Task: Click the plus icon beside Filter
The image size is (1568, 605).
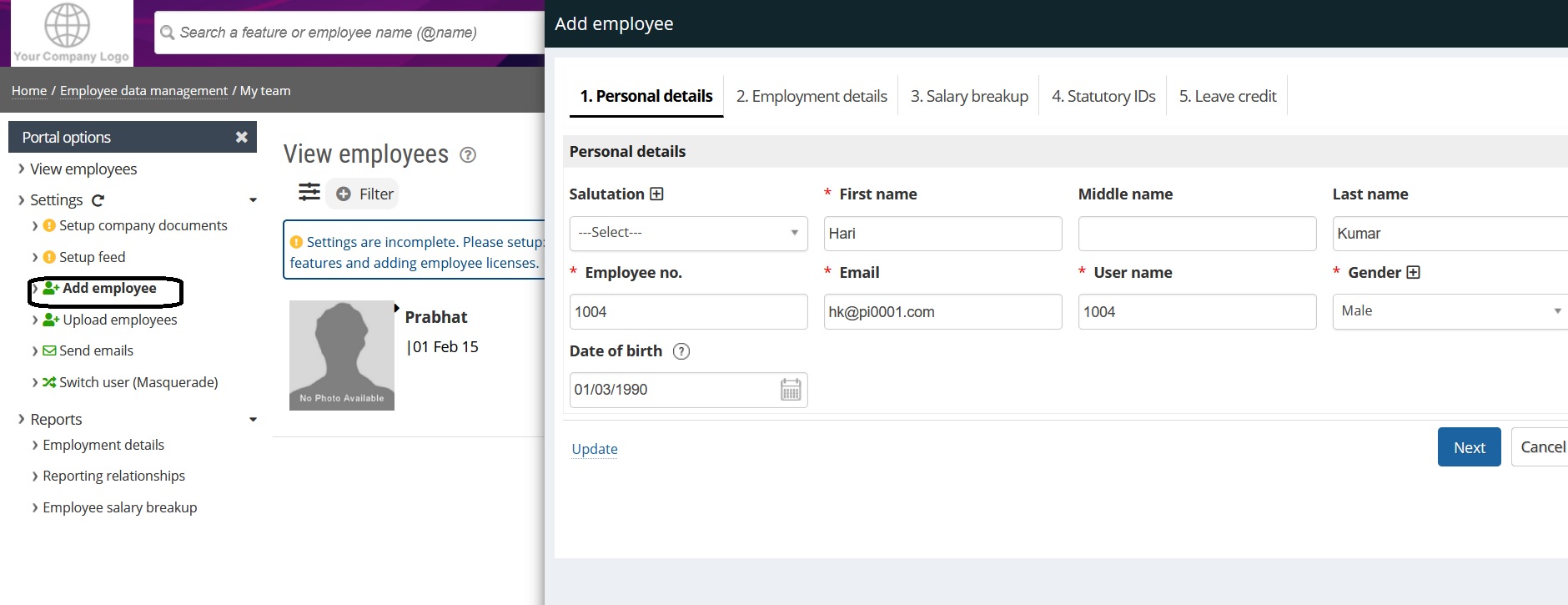Action: coord(343,194)
